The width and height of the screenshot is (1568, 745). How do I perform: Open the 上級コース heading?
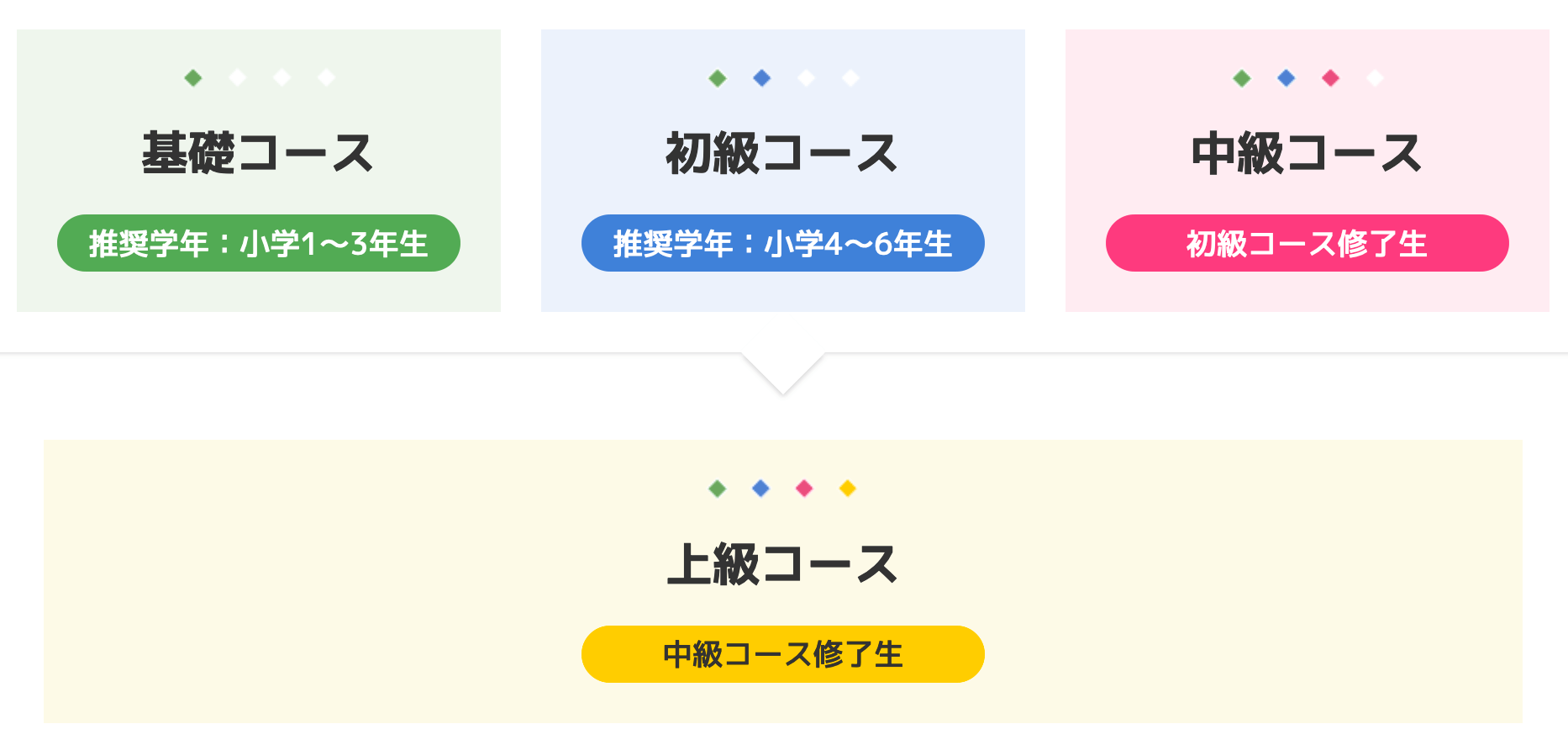[x=782, y=564]
